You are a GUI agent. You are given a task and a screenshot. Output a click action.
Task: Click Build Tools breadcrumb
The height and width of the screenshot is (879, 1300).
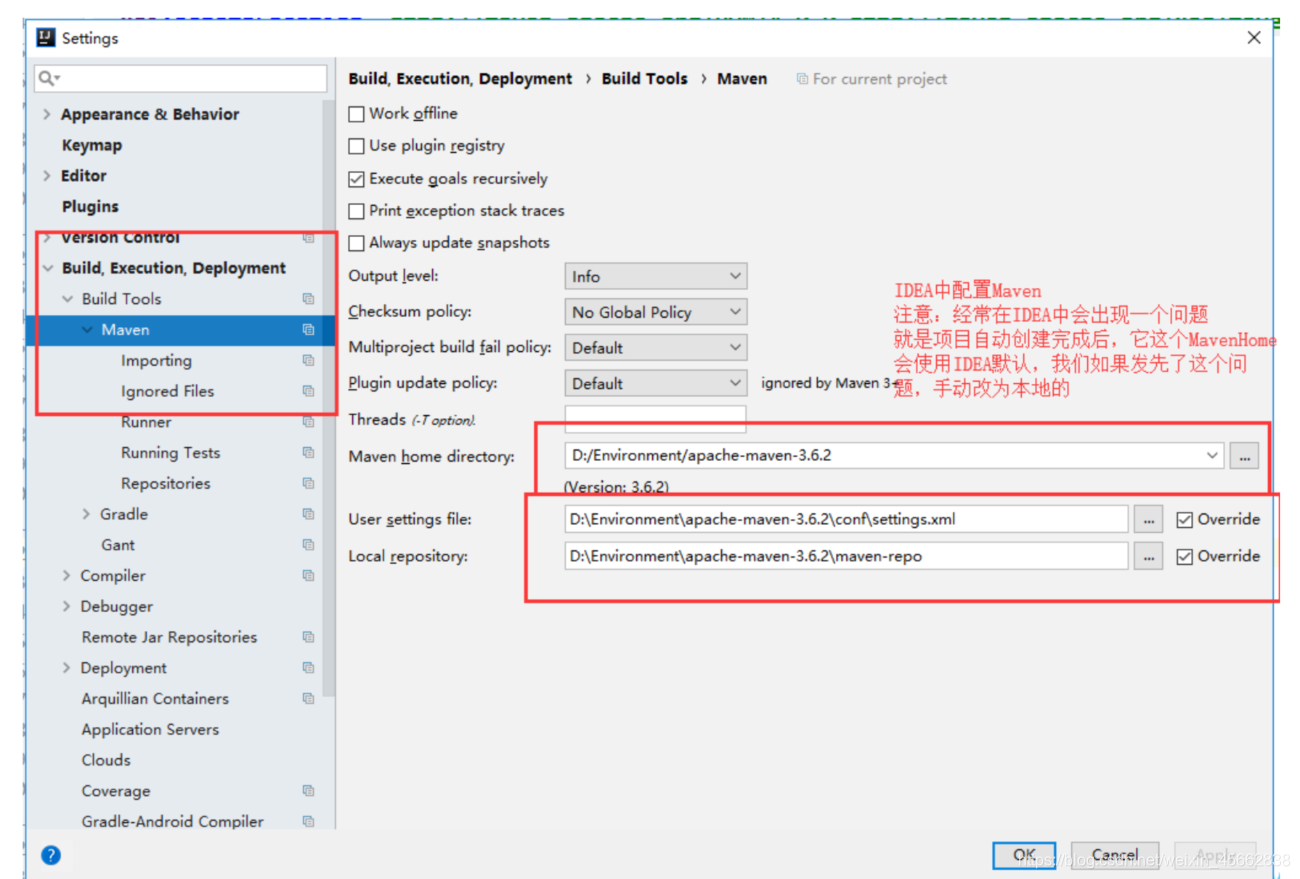[645, 79]
